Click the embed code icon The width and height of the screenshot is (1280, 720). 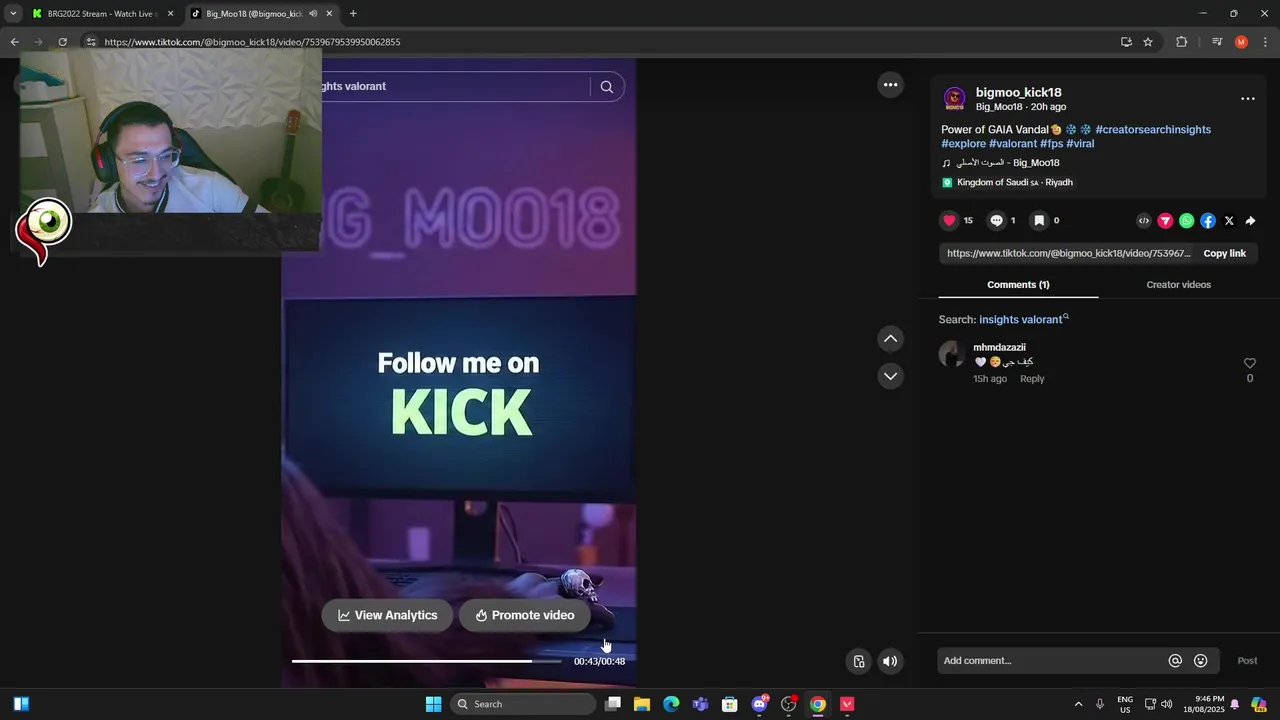click(x=1144, y=221)
